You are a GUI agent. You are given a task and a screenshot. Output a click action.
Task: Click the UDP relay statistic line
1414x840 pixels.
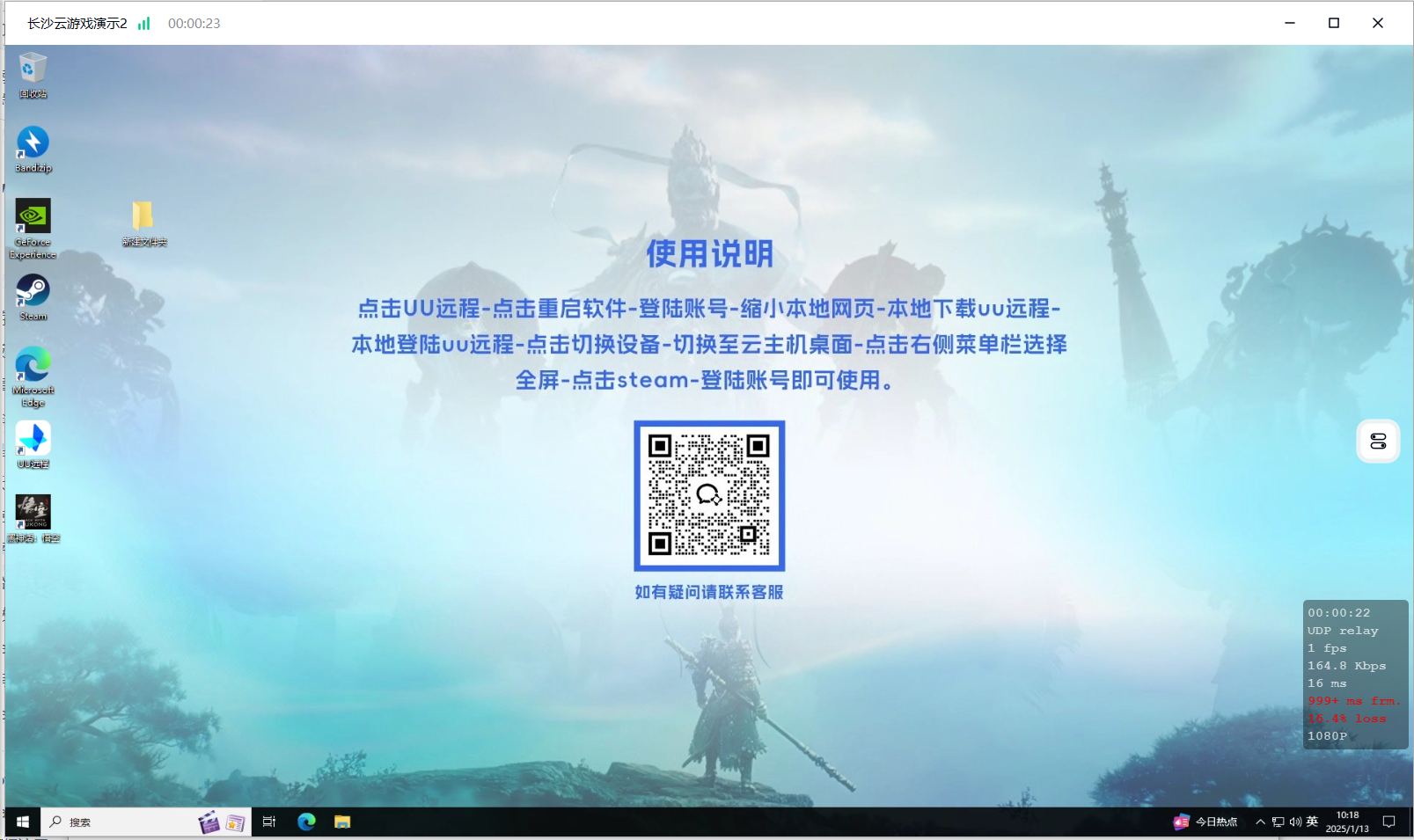pos(1343,631)
